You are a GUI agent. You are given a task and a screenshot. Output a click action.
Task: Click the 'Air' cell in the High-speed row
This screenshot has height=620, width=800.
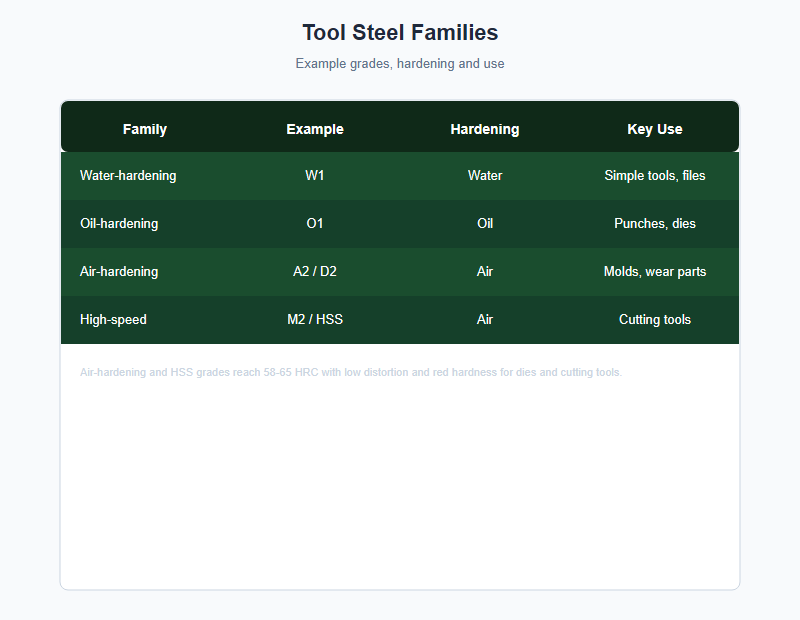coord(485,319)
